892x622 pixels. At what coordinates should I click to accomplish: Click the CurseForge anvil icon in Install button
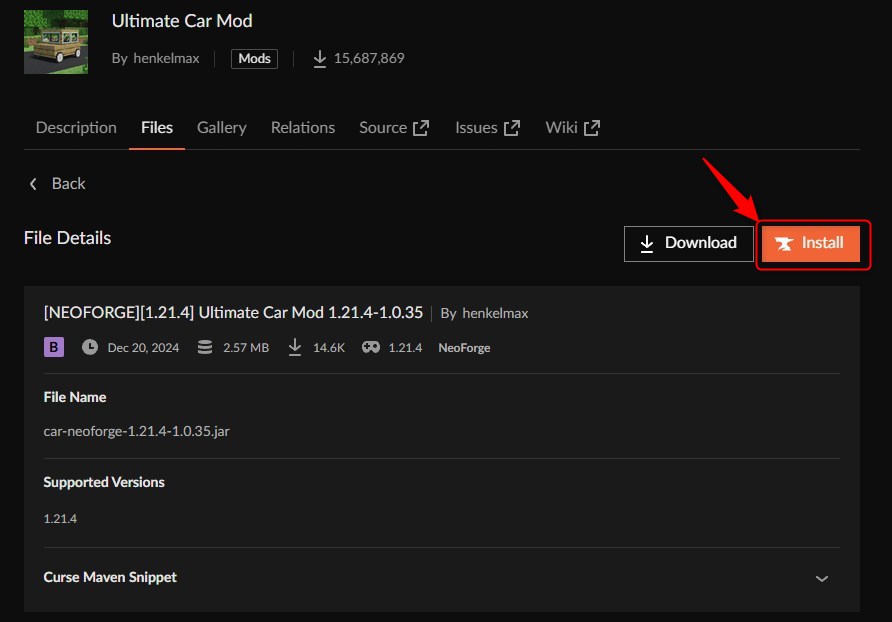point(784,244)
